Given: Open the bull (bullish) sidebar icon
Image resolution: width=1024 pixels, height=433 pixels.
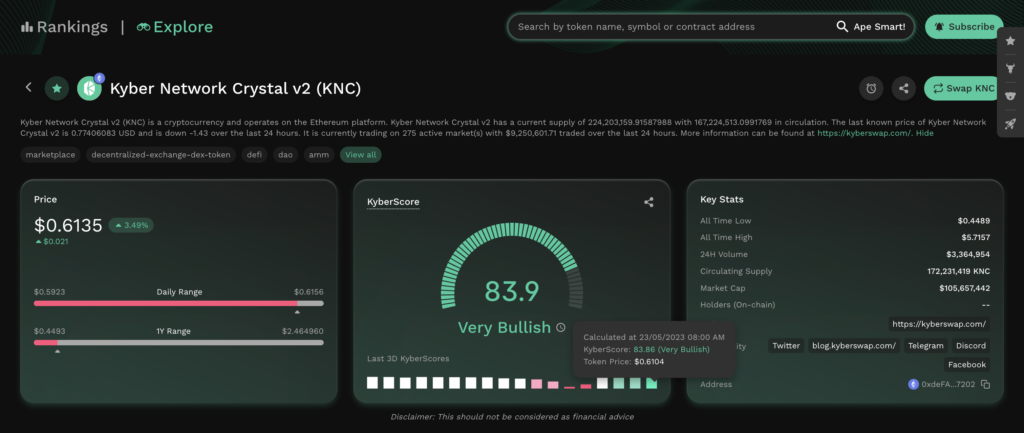Looking at the screenshot, I should point(1010,68).
